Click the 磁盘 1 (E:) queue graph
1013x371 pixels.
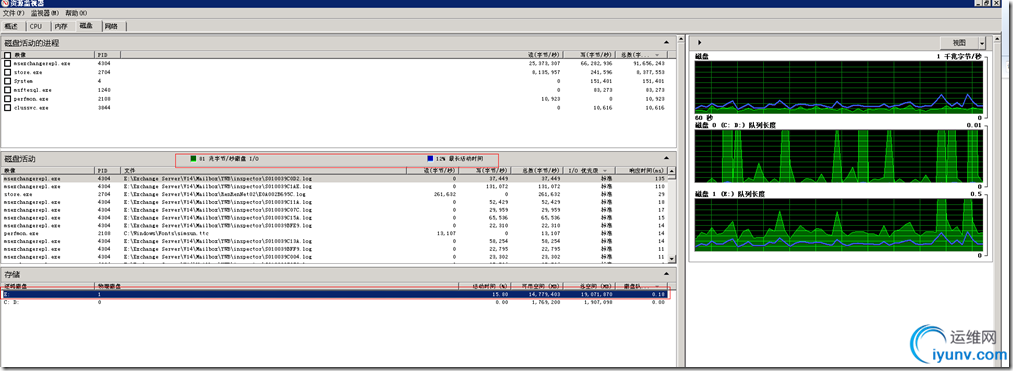[839, 225]
